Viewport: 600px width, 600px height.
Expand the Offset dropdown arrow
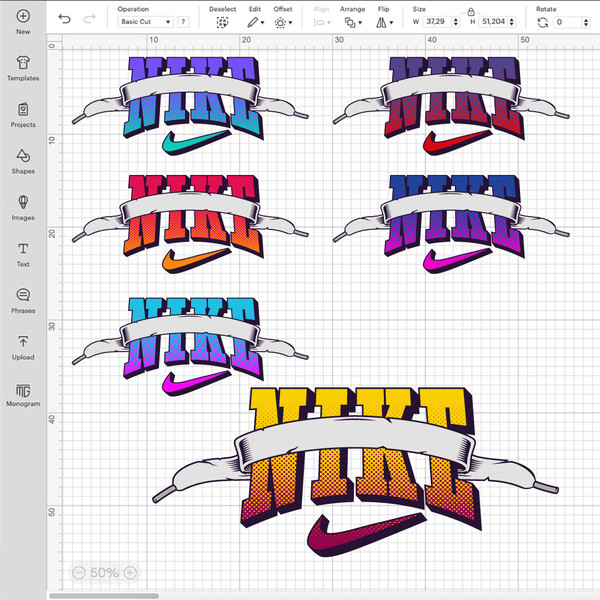tap(290, 23)
